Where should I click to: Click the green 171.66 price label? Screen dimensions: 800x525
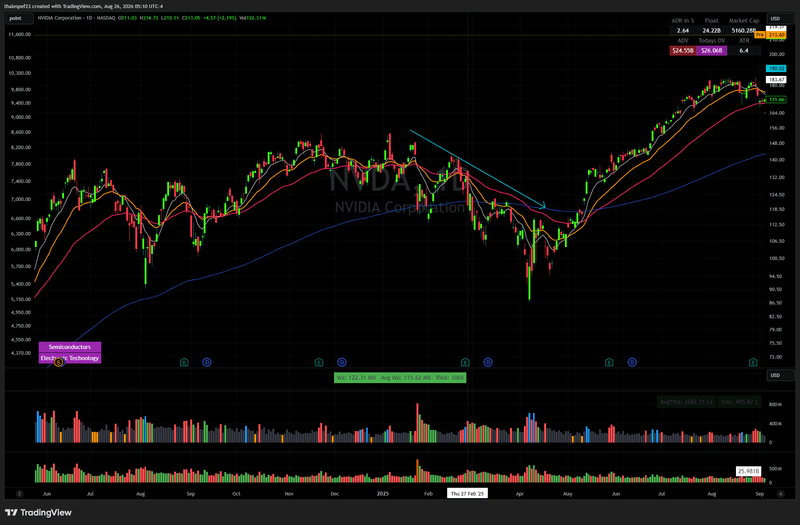pyautogui.click(x=776, y=99)
